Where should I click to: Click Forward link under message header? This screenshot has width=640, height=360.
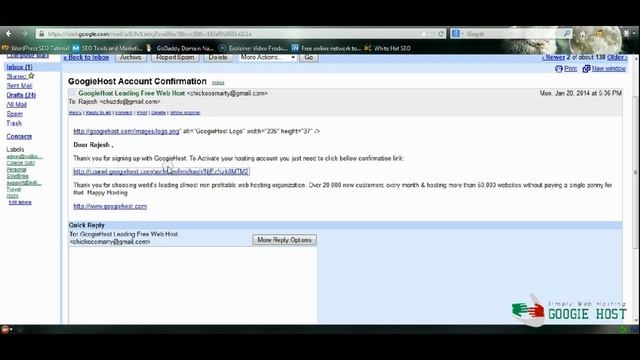124,113
